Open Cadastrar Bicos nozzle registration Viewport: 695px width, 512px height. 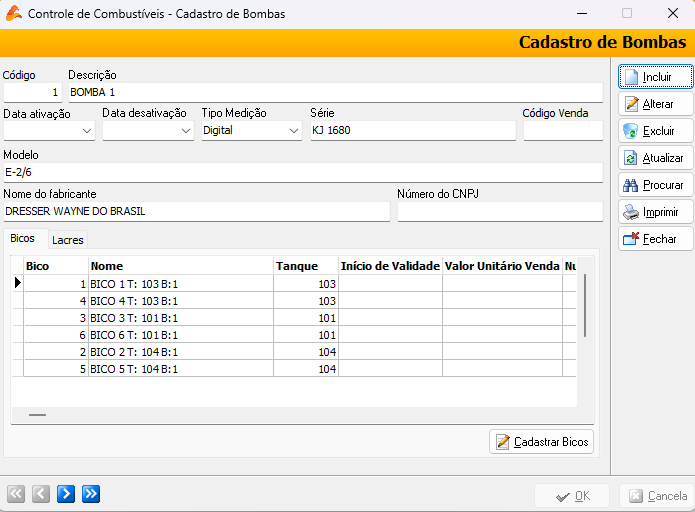coord(543,441)
